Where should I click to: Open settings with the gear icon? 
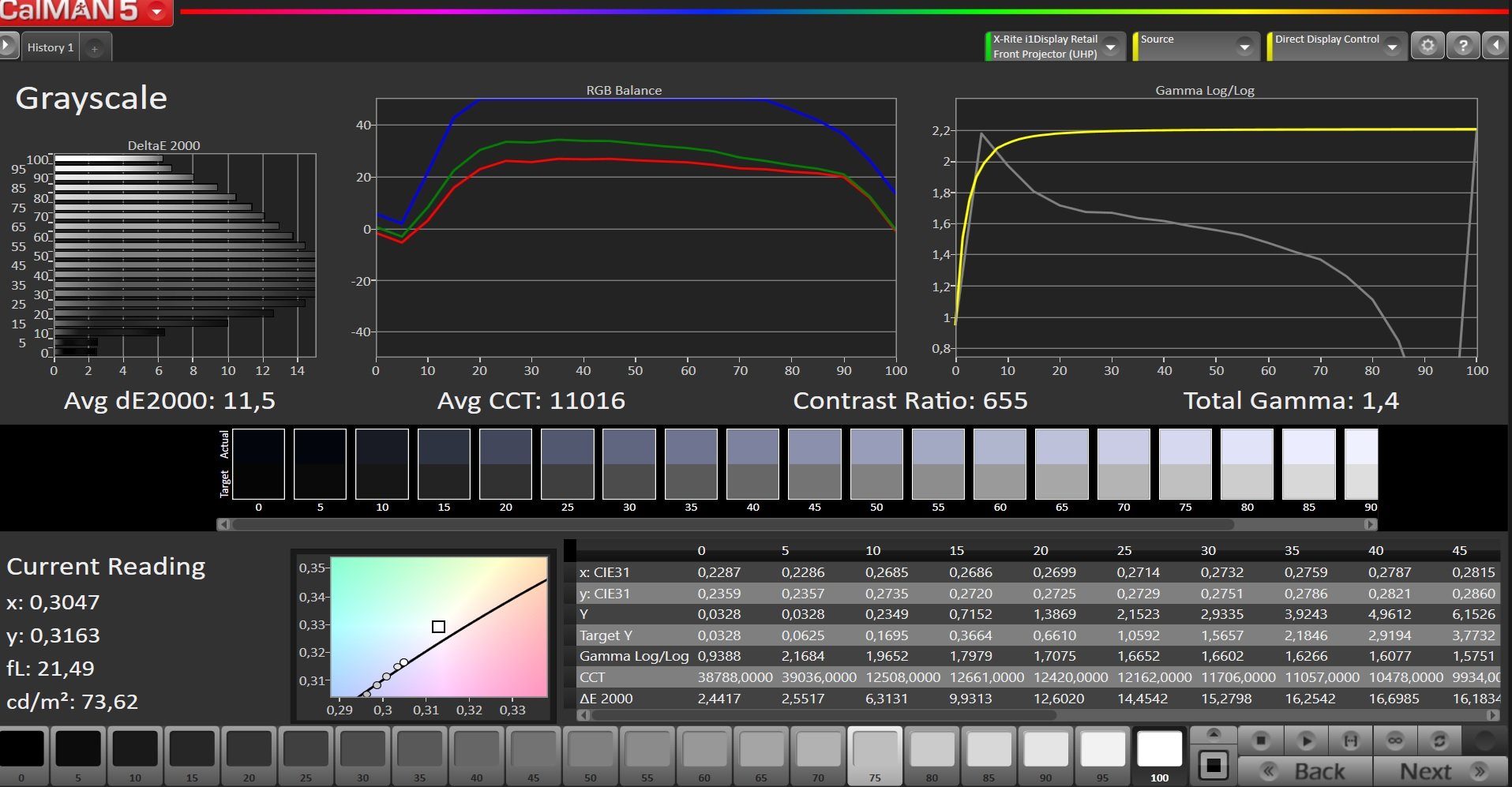pyautogui.click(x=1428, y=46)
